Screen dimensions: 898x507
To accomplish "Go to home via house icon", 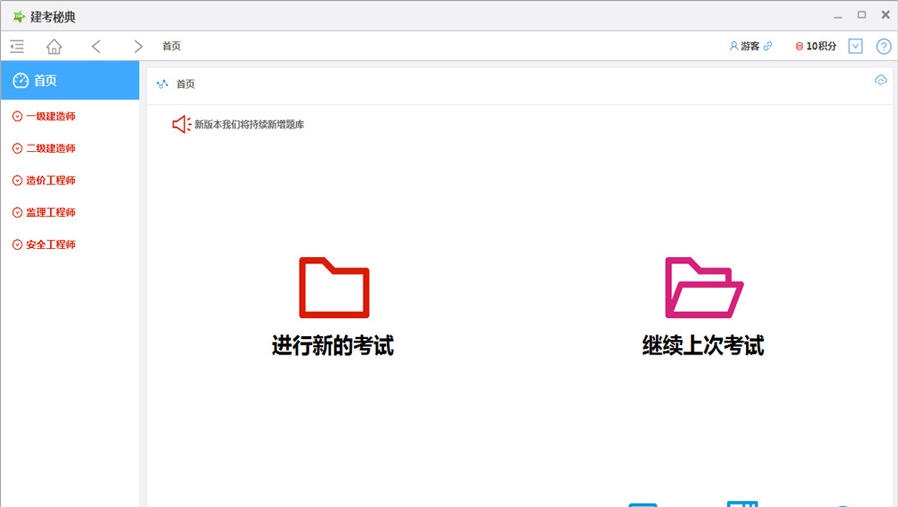I will [54, 46].
